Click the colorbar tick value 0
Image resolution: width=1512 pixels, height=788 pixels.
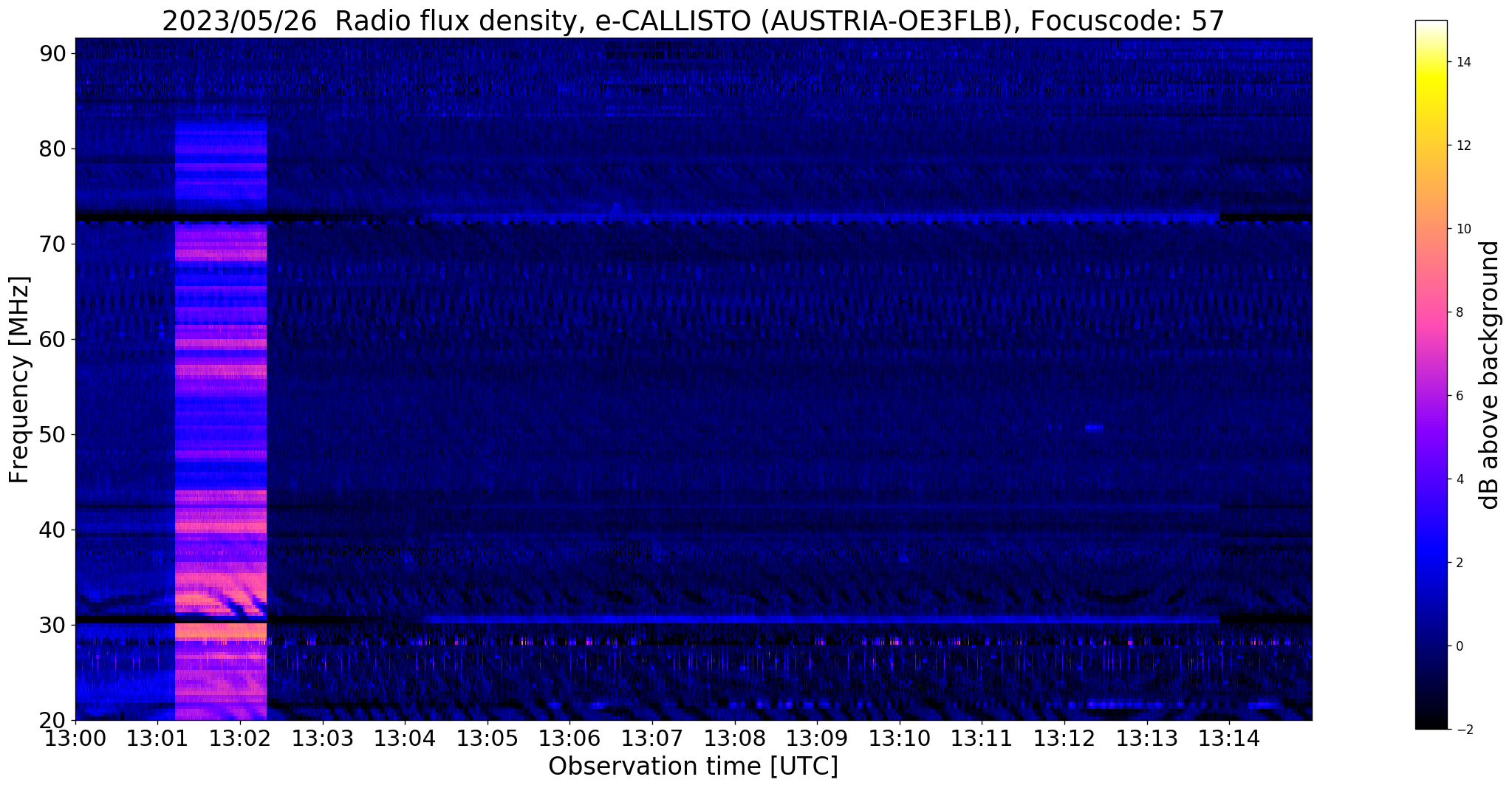(1458, 646)
